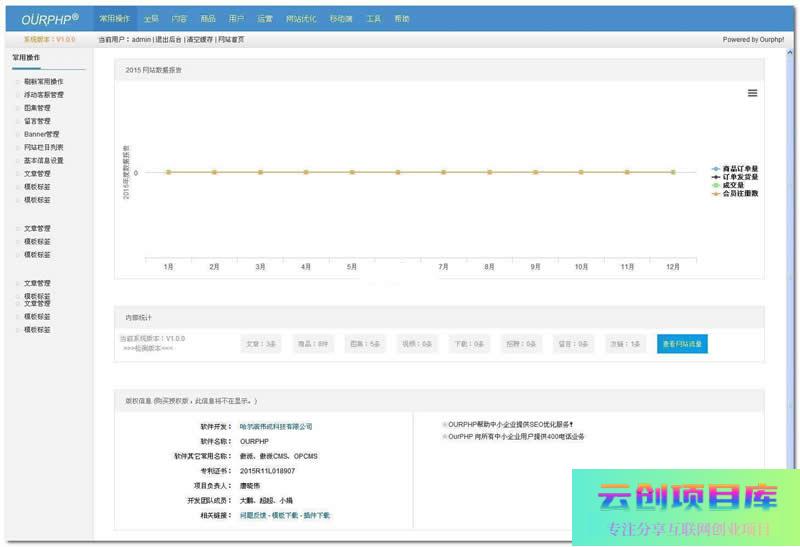Switch to the 常用操作 top tab
This screenshot has height=547, width=800.
[x=115, y=19]
